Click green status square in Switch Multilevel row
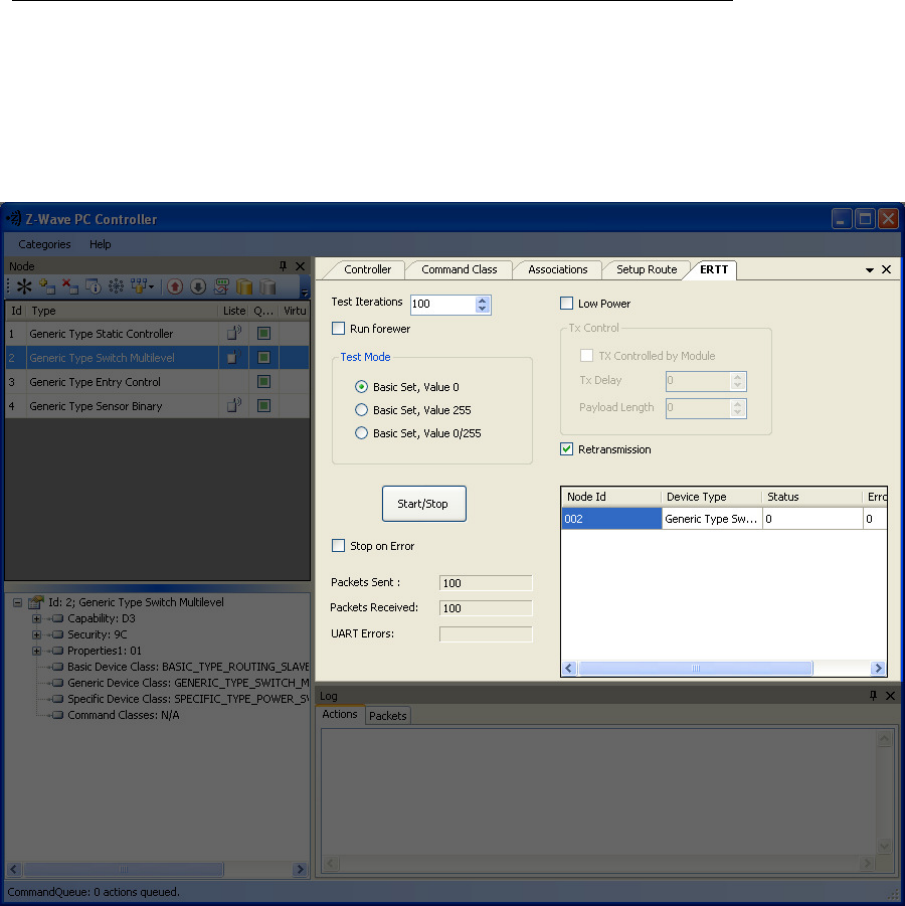The image size is (905, 906). [x=264, y=357]
